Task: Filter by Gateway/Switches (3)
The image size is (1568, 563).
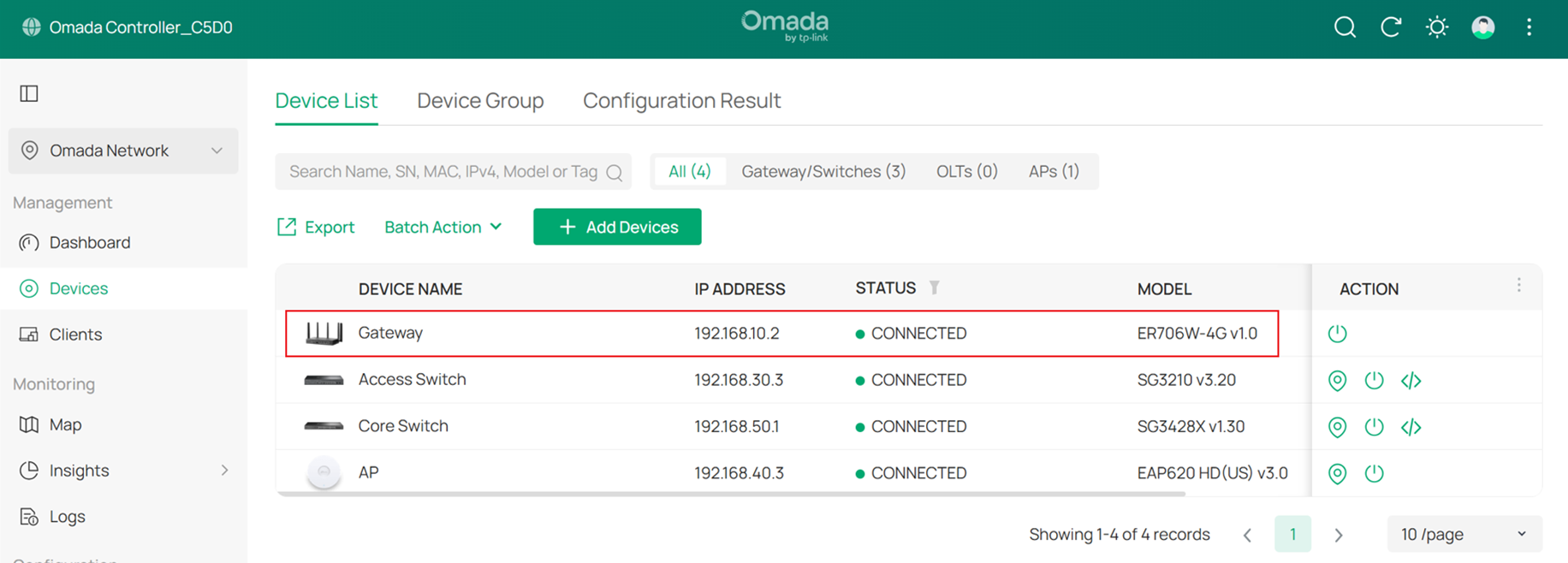Action: click(x=823, y=171)
